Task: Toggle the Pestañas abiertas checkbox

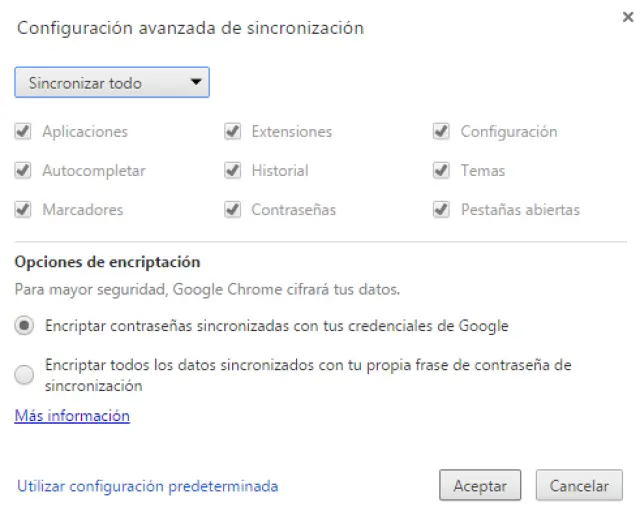Action: tap(441, 210)
